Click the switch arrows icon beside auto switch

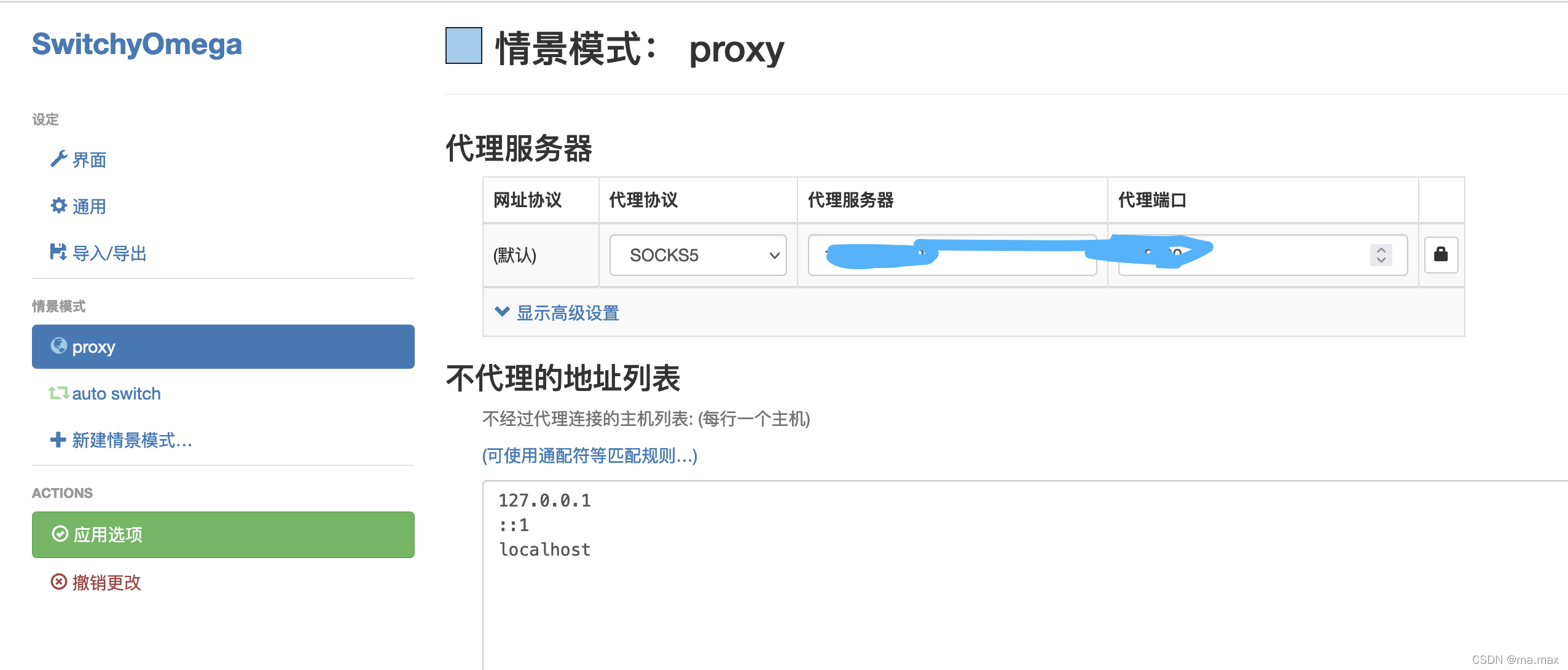pyautogui.click(x=59, y=393)
